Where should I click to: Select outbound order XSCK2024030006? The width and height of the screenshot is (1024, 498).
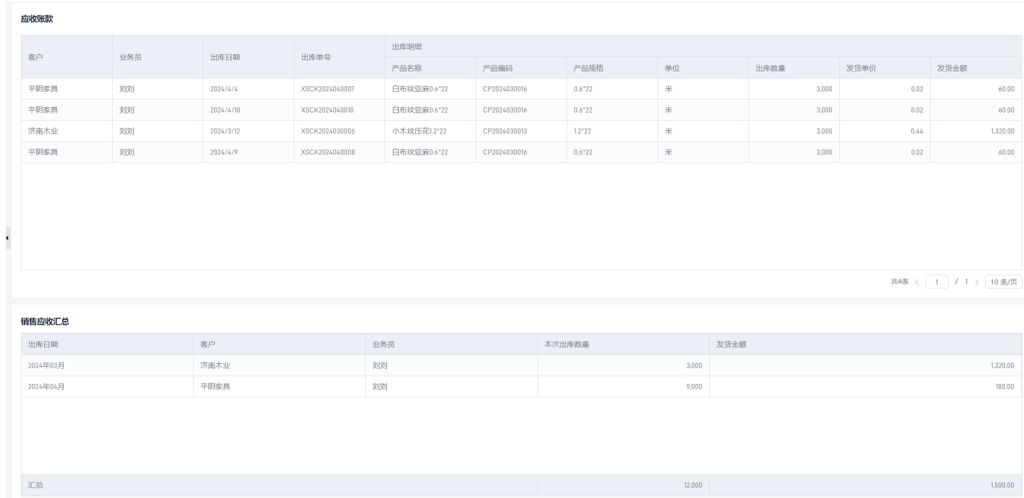(x=327, y=131)
